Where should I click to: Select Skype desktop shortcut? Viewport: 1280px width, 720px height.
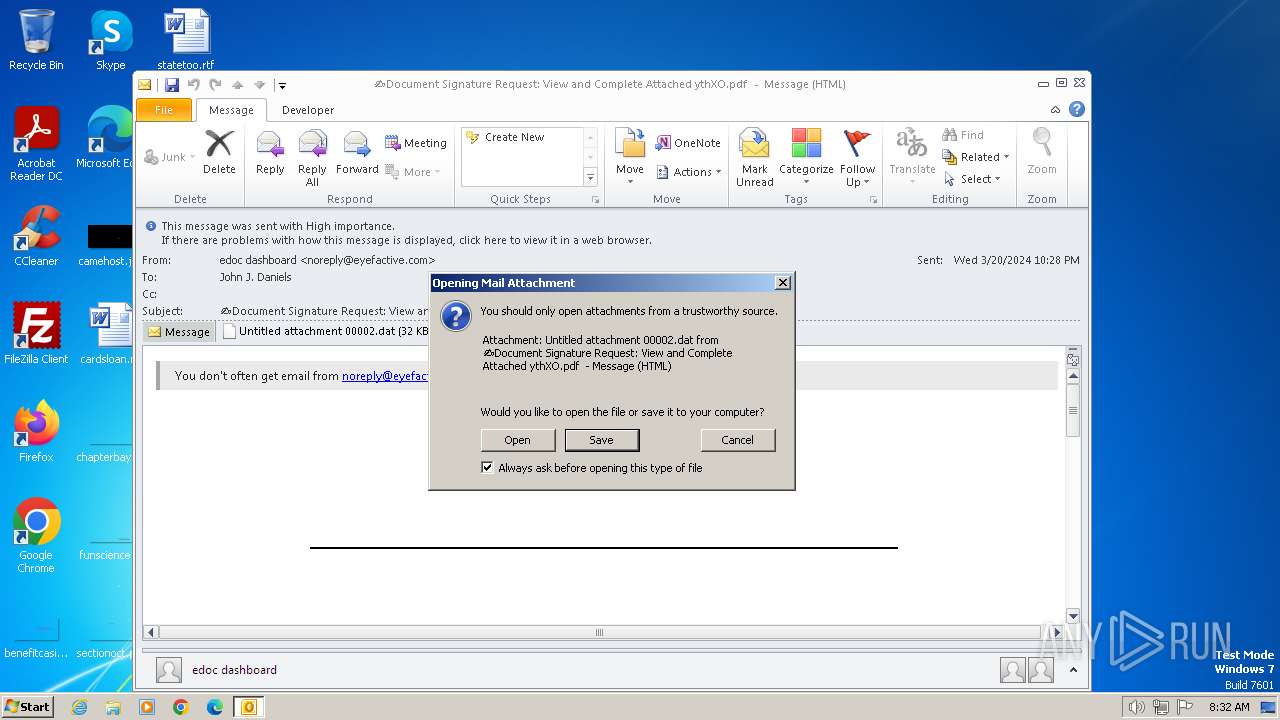[110, 40]
